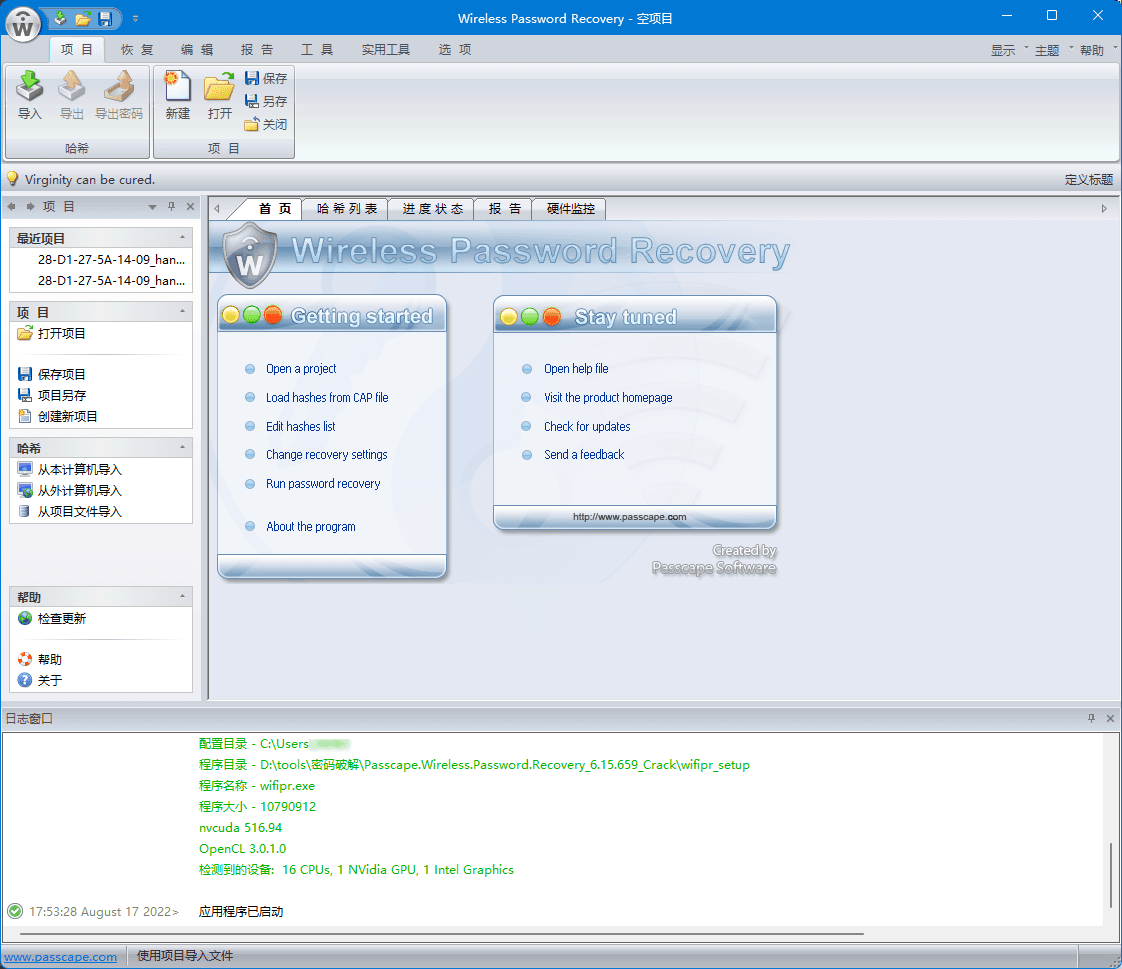This screenshot has height=969, width=1122.
Task: Click Edit hashes list link
Action: click(301, 427)
